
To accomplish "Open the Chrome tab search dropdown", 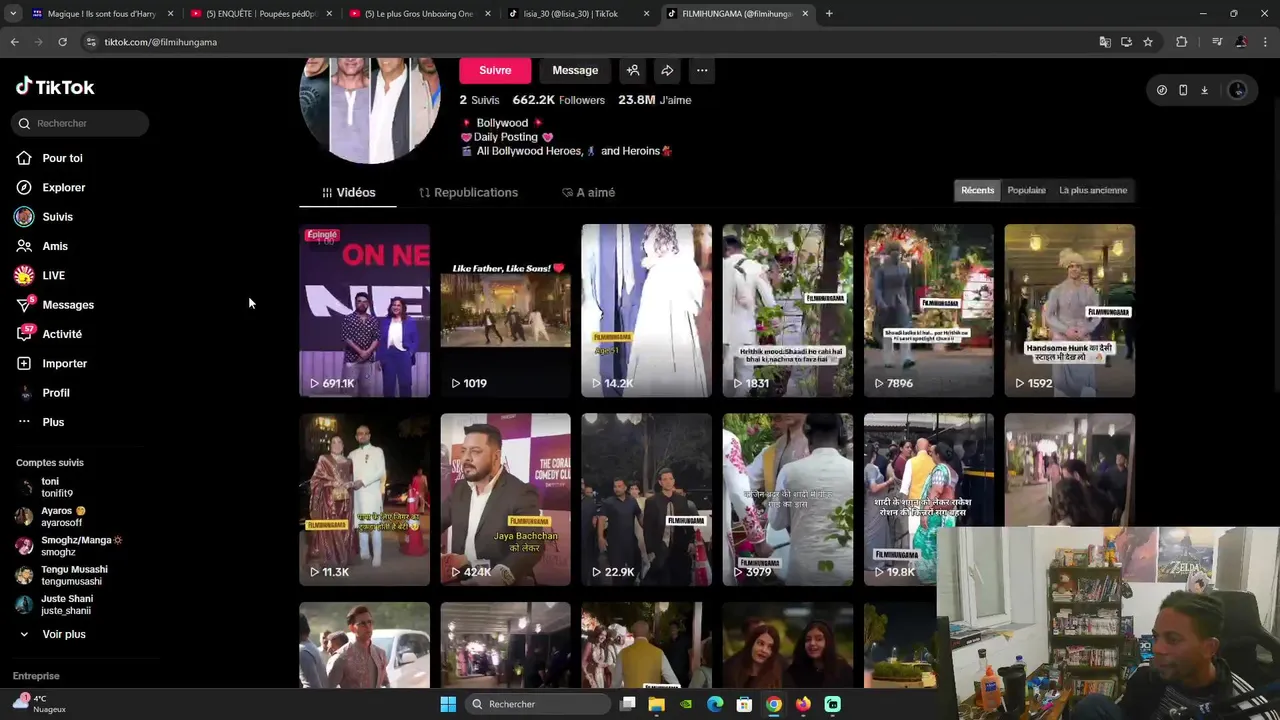I will [12, 14].
